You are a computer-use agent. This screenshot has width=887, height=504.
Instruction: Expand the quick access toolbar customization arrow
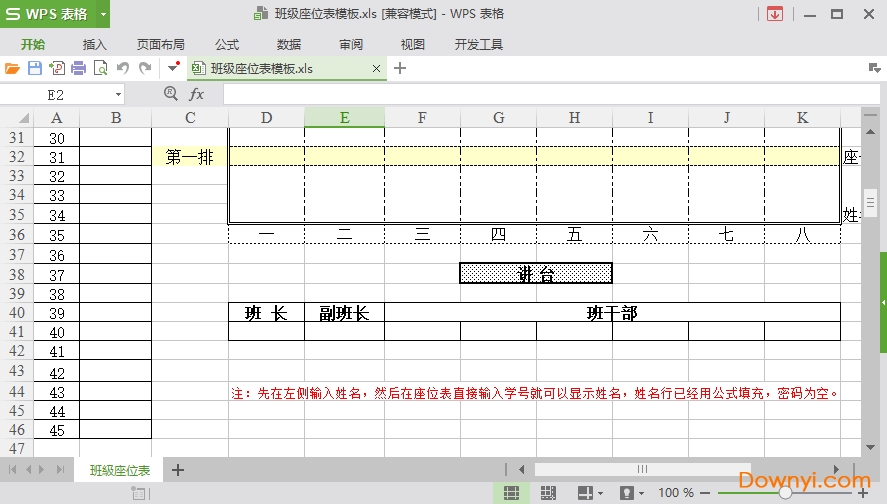pos(173,68)
